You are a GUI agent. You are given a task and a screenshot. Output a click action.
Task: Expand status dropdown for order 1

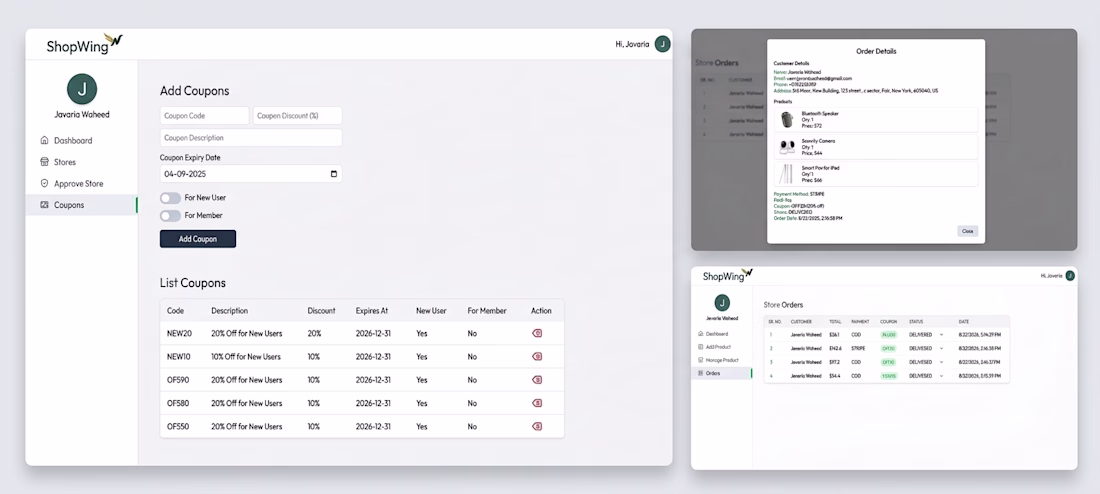point(926,335)
